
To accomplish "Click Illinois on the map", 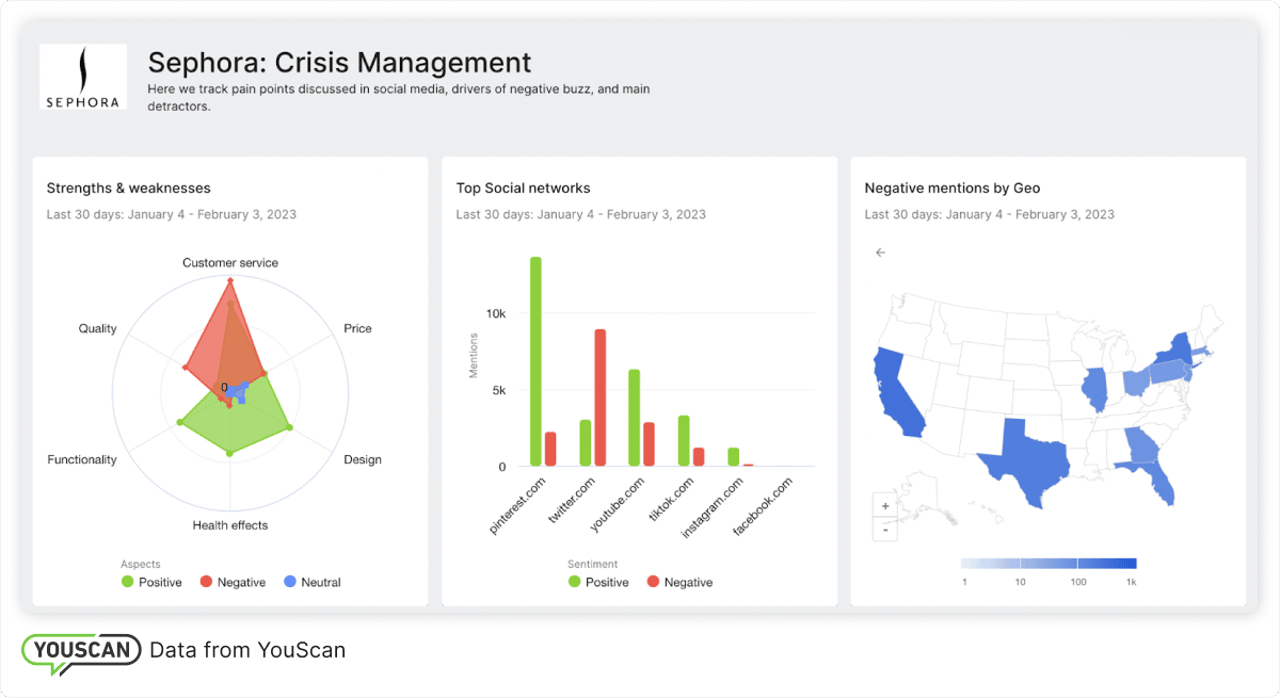I will (1095, 389).
